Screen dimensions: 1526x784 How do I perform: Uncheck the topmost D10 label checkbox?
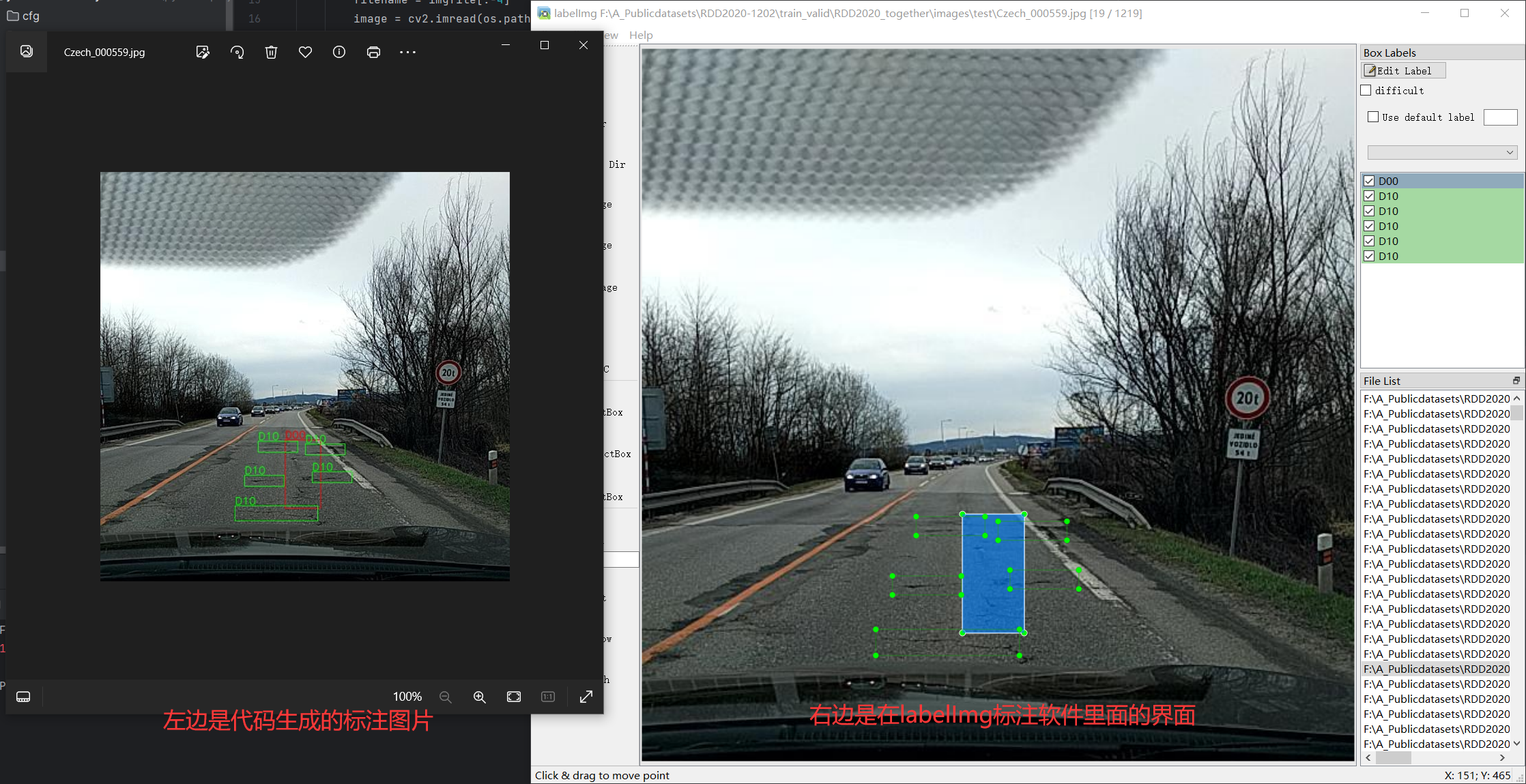1369,196
